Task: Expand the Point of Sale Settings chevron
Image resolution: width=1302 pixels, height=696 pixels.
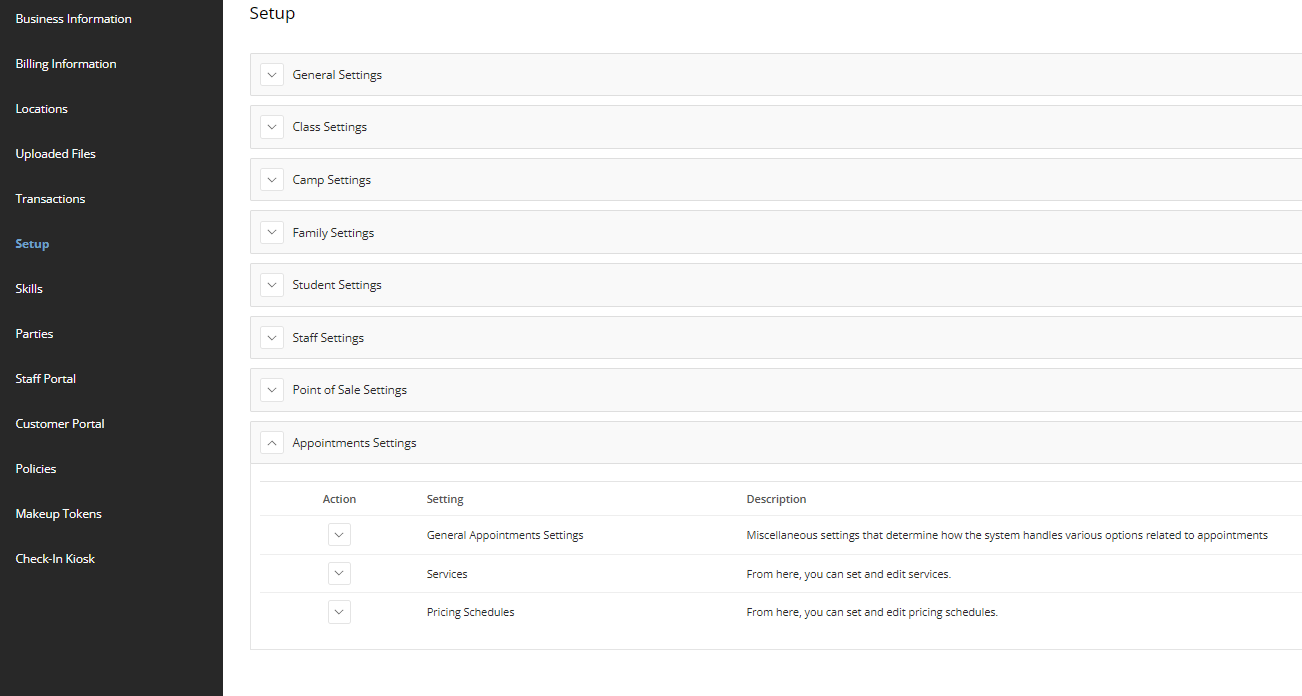Action: (272, 390)
